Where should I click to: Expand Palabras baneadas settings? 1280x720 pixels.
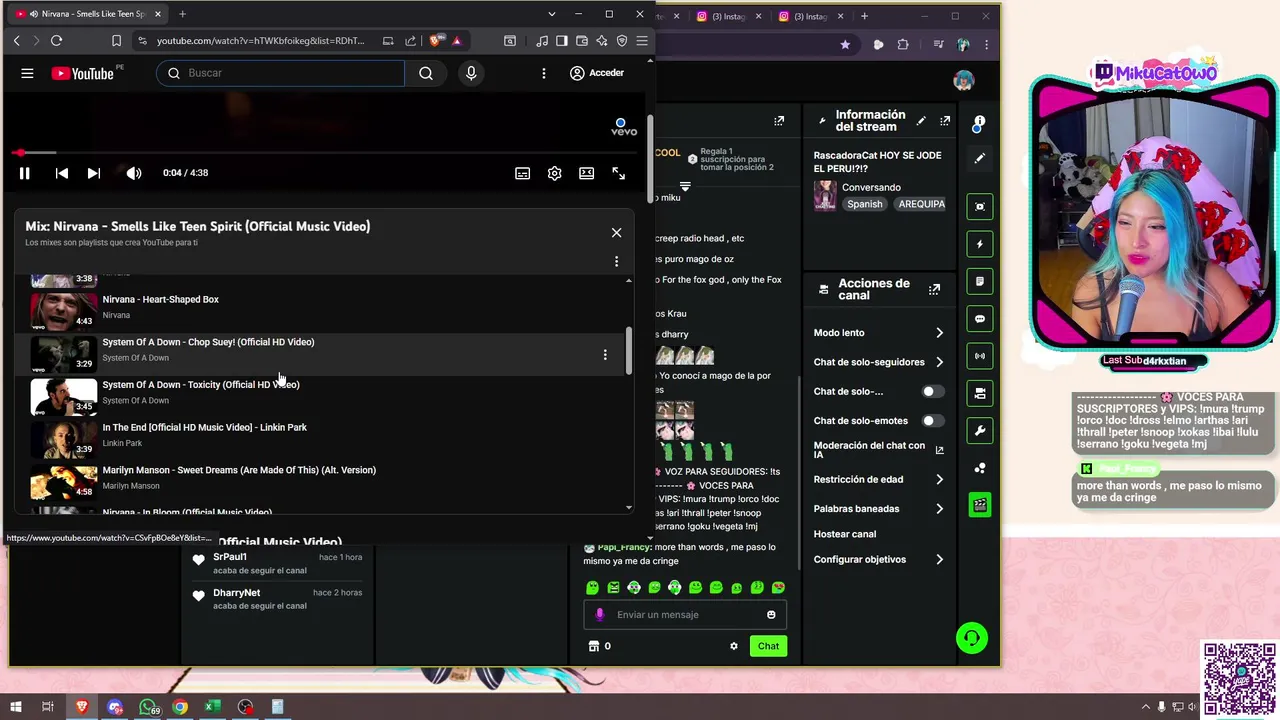[x=939, y=509]
